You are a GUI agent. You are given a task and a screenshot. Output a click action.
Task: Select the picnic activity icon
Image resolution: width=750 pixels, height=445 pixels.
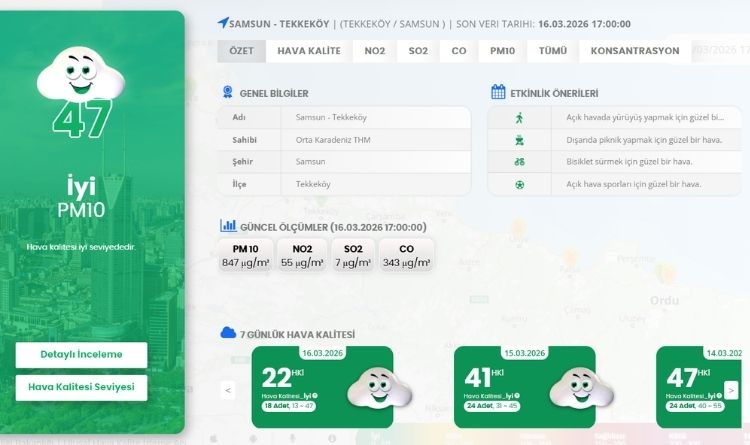519,140
